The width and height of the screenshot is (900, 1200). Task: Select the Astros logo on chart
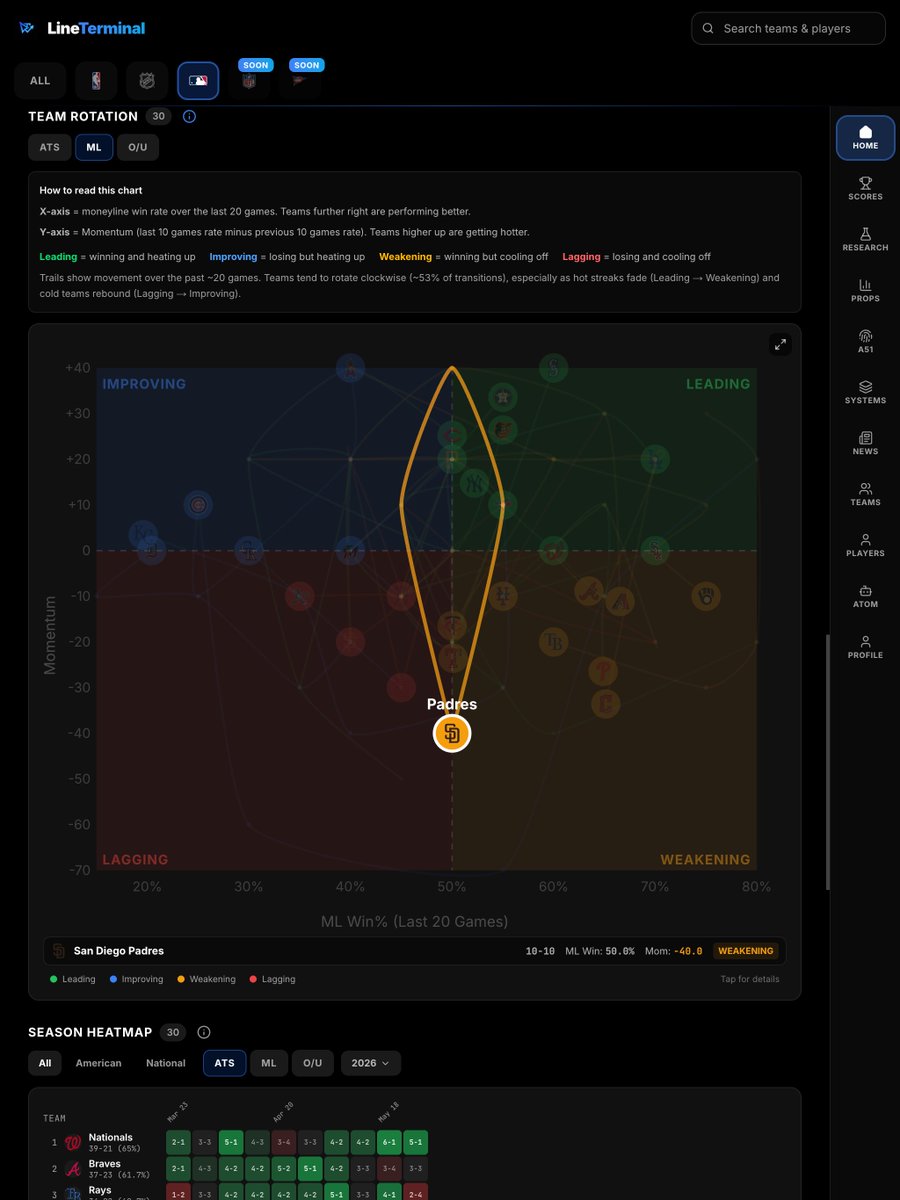click(503, 397)
